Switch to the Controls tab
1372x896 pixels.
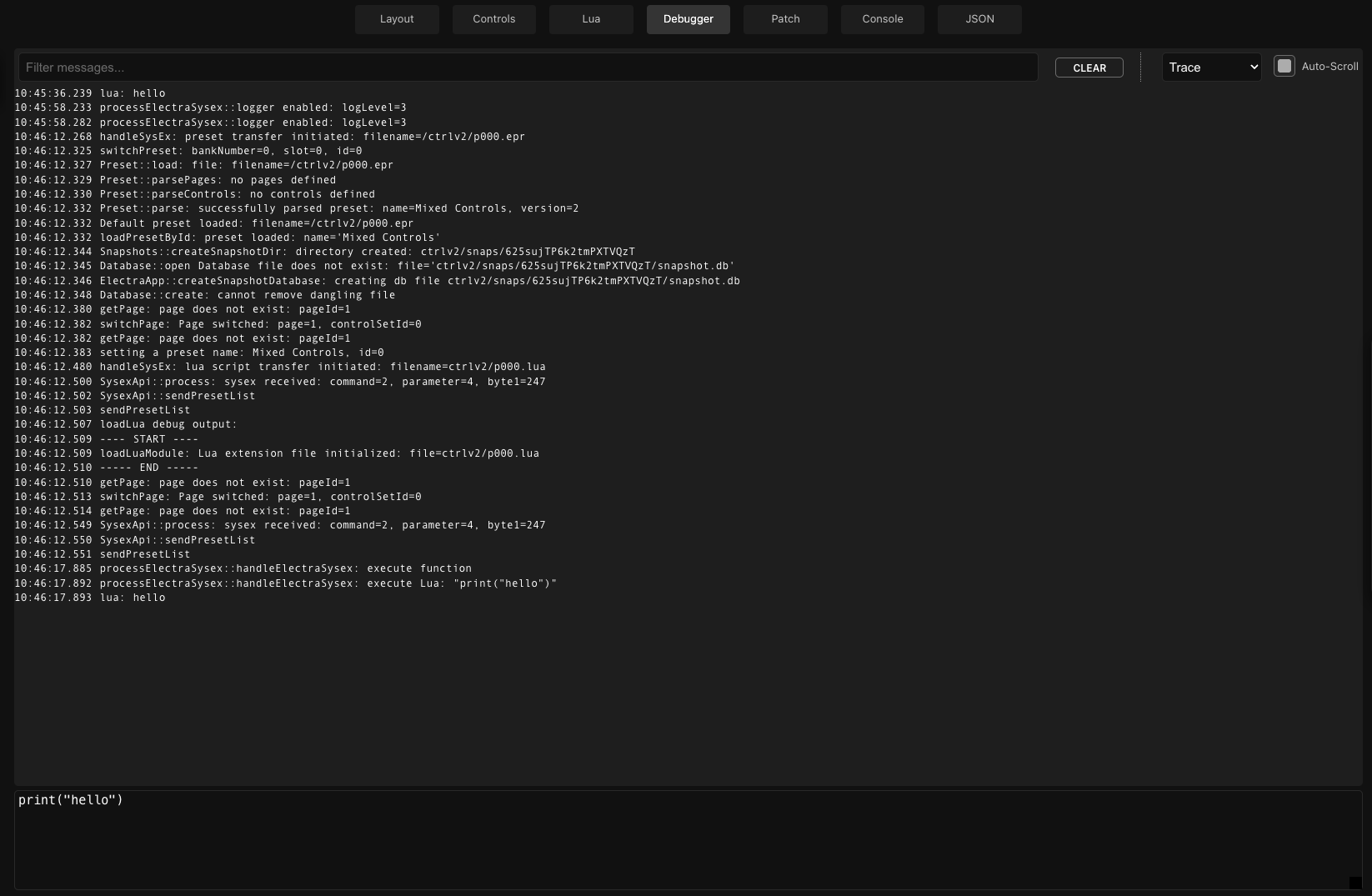[x=493, y=18]
